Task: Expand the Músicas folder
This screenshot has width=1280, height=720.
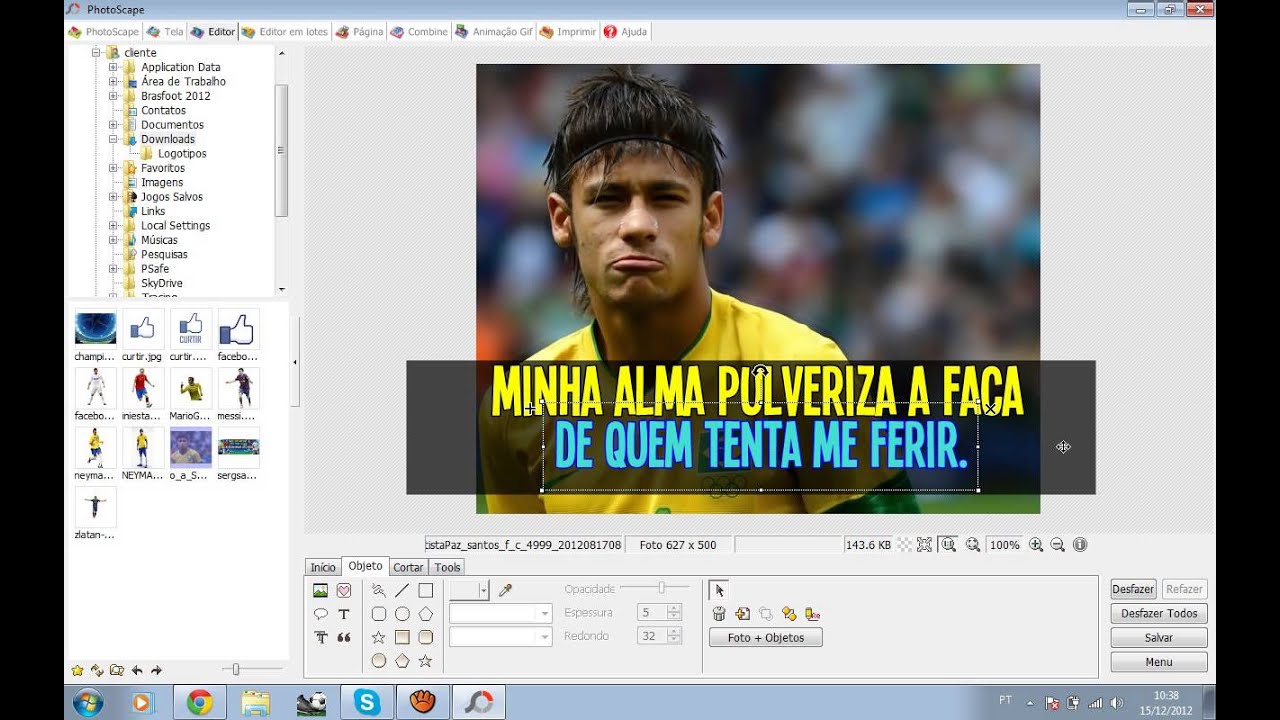Action: (x=113, y=240)
